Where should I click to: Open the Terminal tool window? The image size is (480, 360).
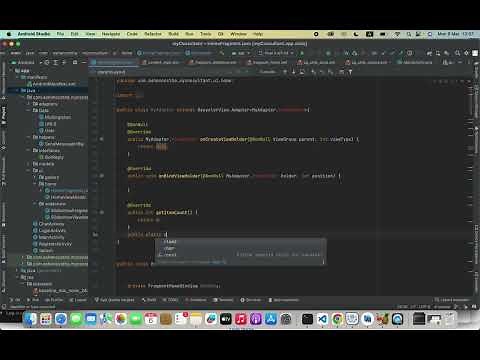[x=223, y=300]
